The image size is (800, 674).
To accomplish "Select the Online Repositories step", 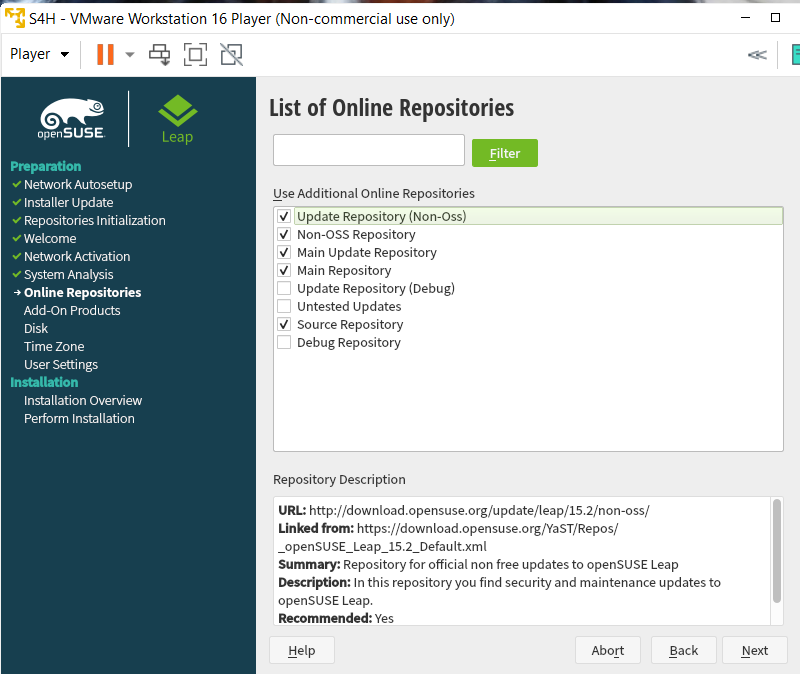I will tap(82, 292).
